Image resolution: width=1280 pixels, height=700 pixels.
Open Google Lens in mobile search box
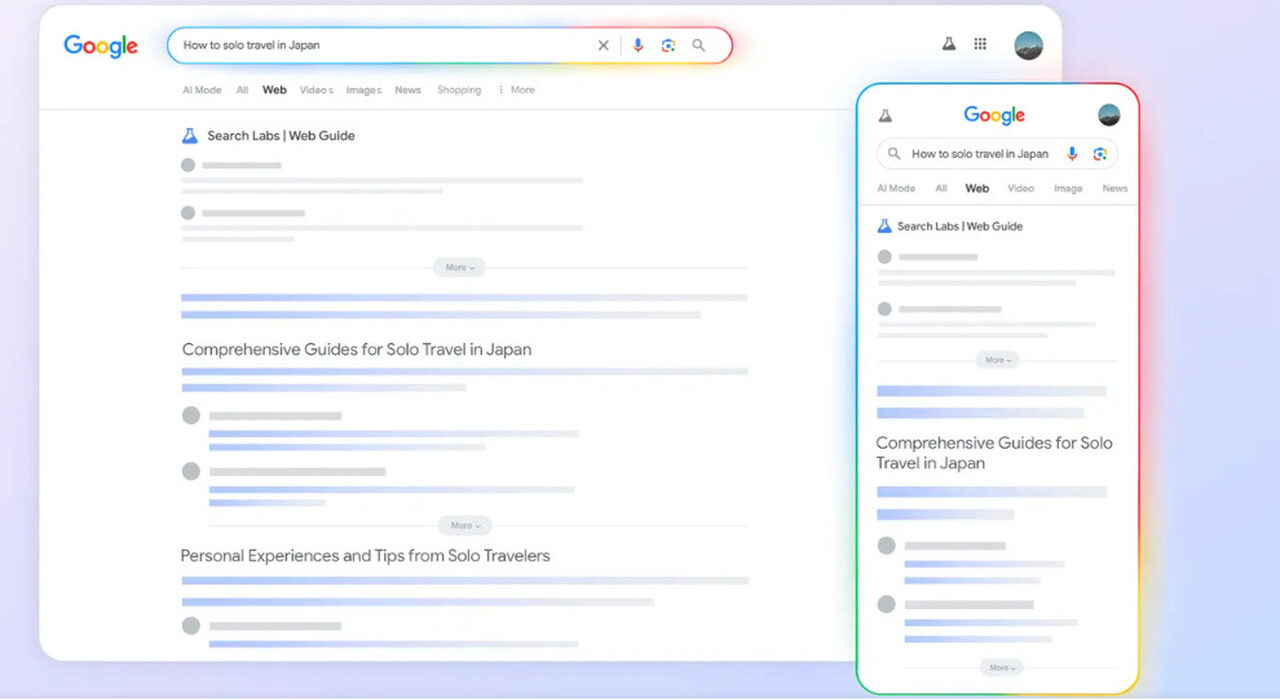click(x=1100, y=154)
